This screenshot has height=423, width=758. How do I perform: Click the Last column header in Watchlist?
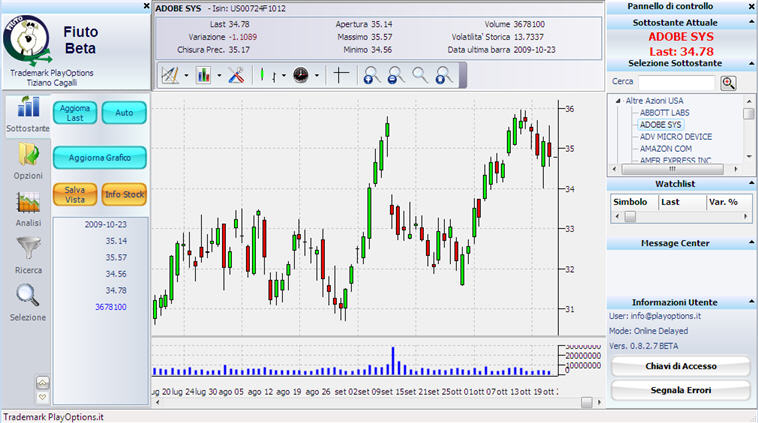tap(682, 202)
